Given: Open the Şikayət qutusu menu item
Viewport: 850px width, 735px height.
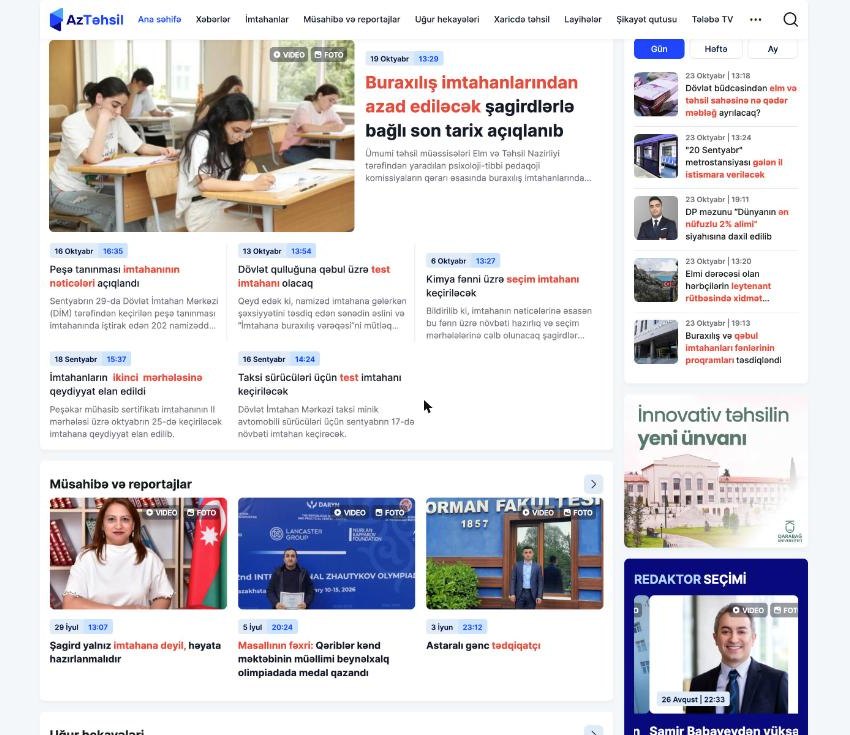Looking at the screenshot, I should pyautogui.click(x=647, y=20).
